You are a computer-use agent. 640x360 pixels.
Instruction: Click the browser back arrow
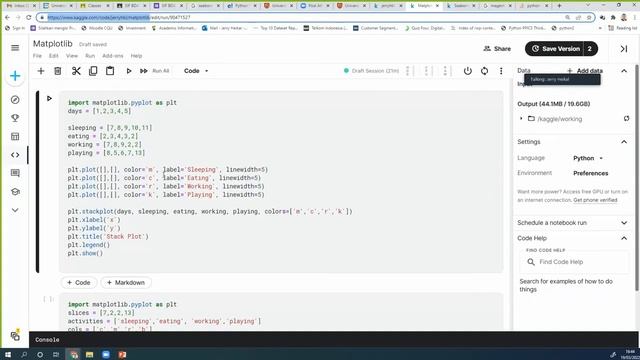(x=7, y=18)
